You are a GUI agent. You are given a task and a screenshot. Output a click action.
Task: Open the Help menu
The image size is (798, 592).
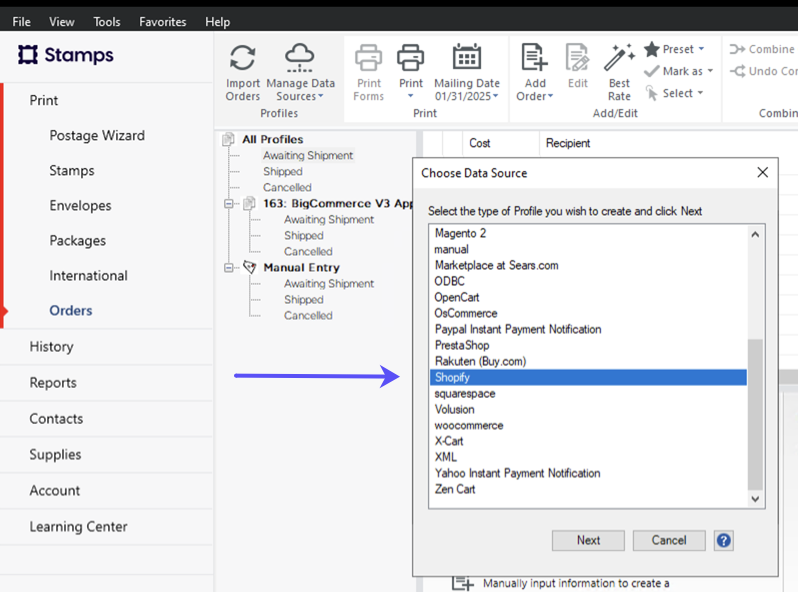point(218,22)
